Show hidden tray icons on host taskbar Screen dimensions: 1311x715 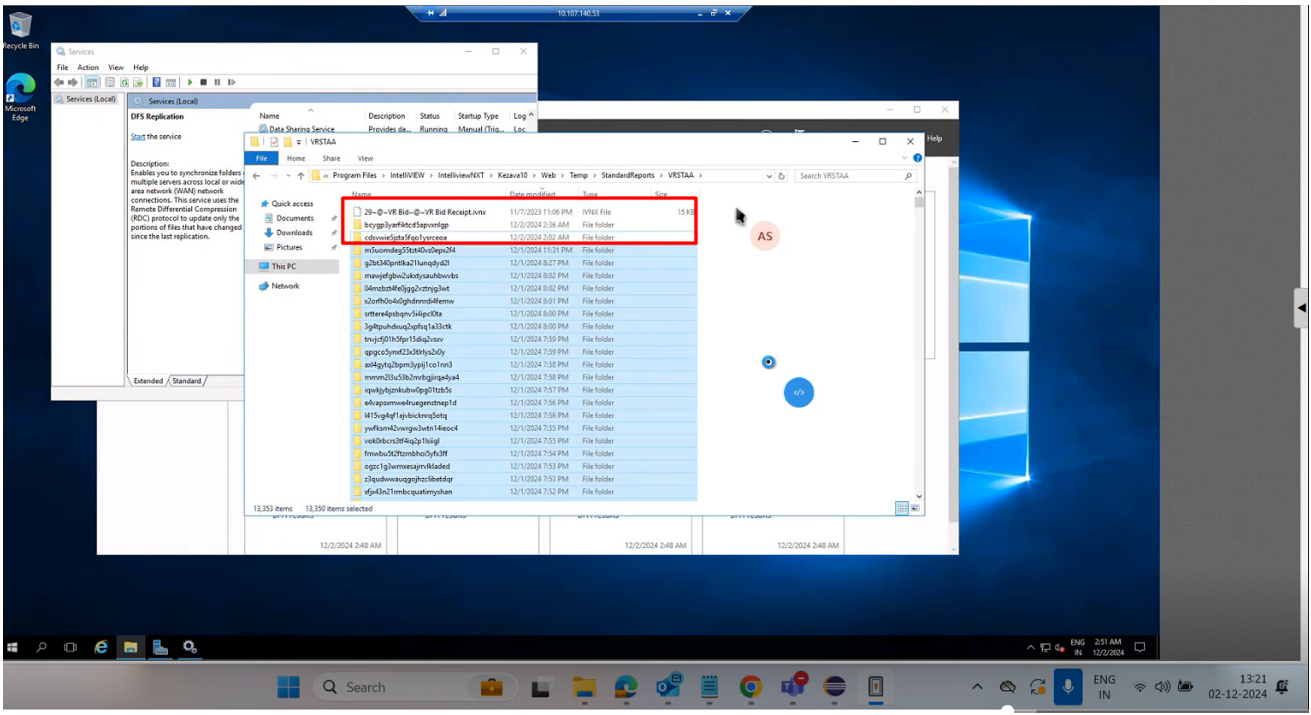point(978,687)
